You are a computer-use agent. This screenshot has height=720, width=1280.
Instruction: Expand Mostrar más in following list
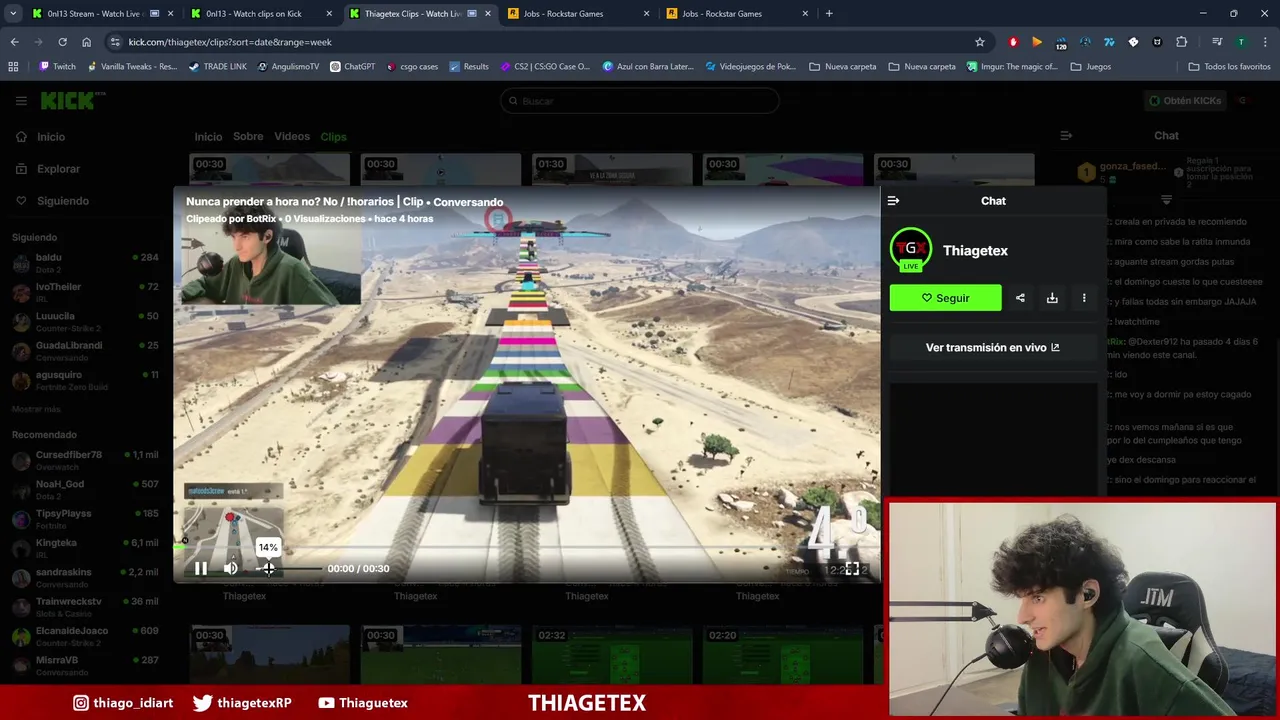tap(36, 410)
